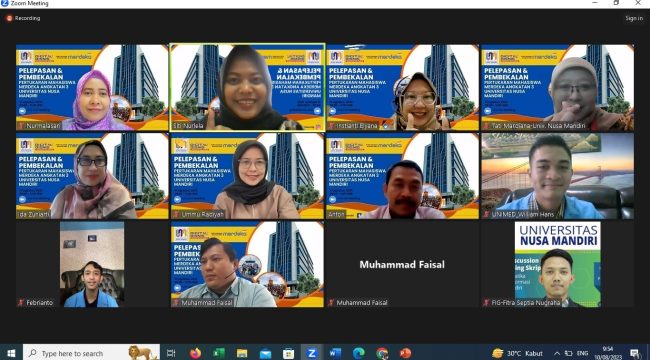This screenshot has width=650, height=360.
Task: Open Microsoft Store from the taskbar
Action: tap(289, 353)
